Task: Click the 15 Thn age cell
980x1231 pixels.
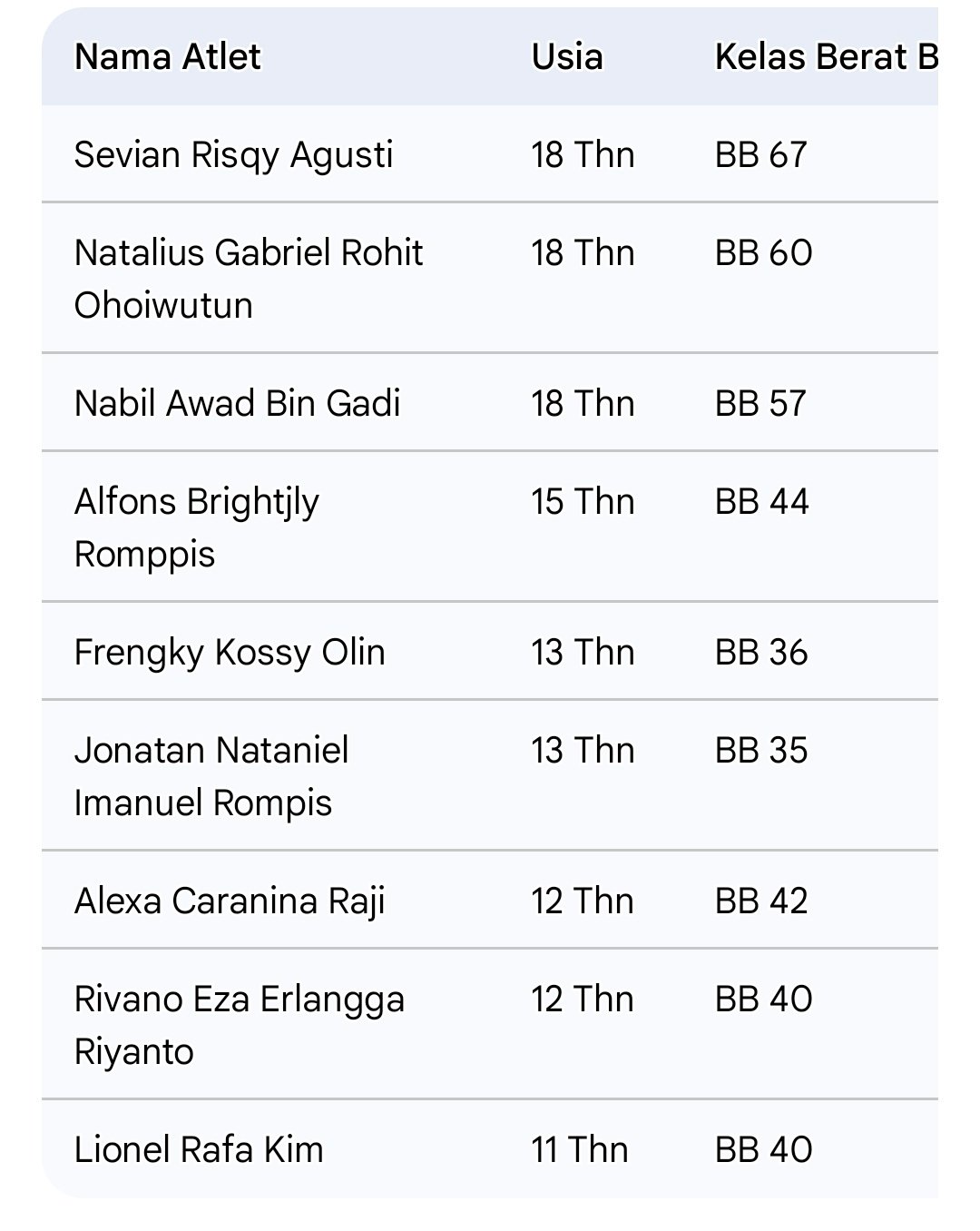Action: (583, 502)
